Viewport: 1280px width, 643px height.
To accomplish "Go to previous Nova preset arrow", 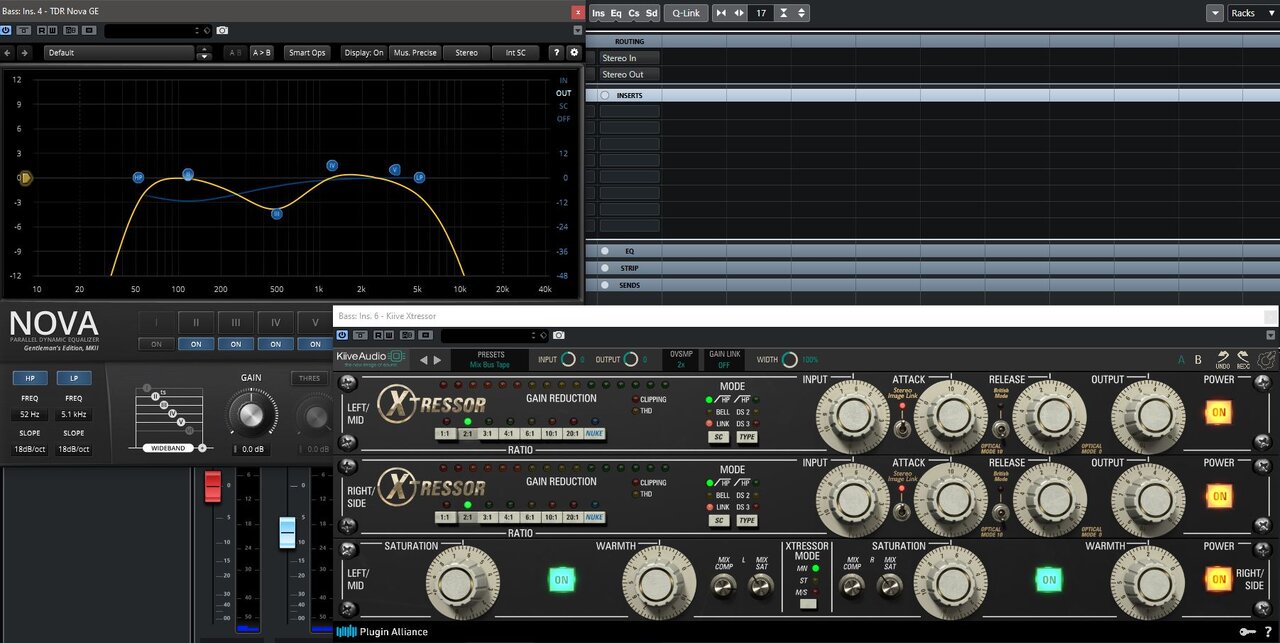I will 8,53.
